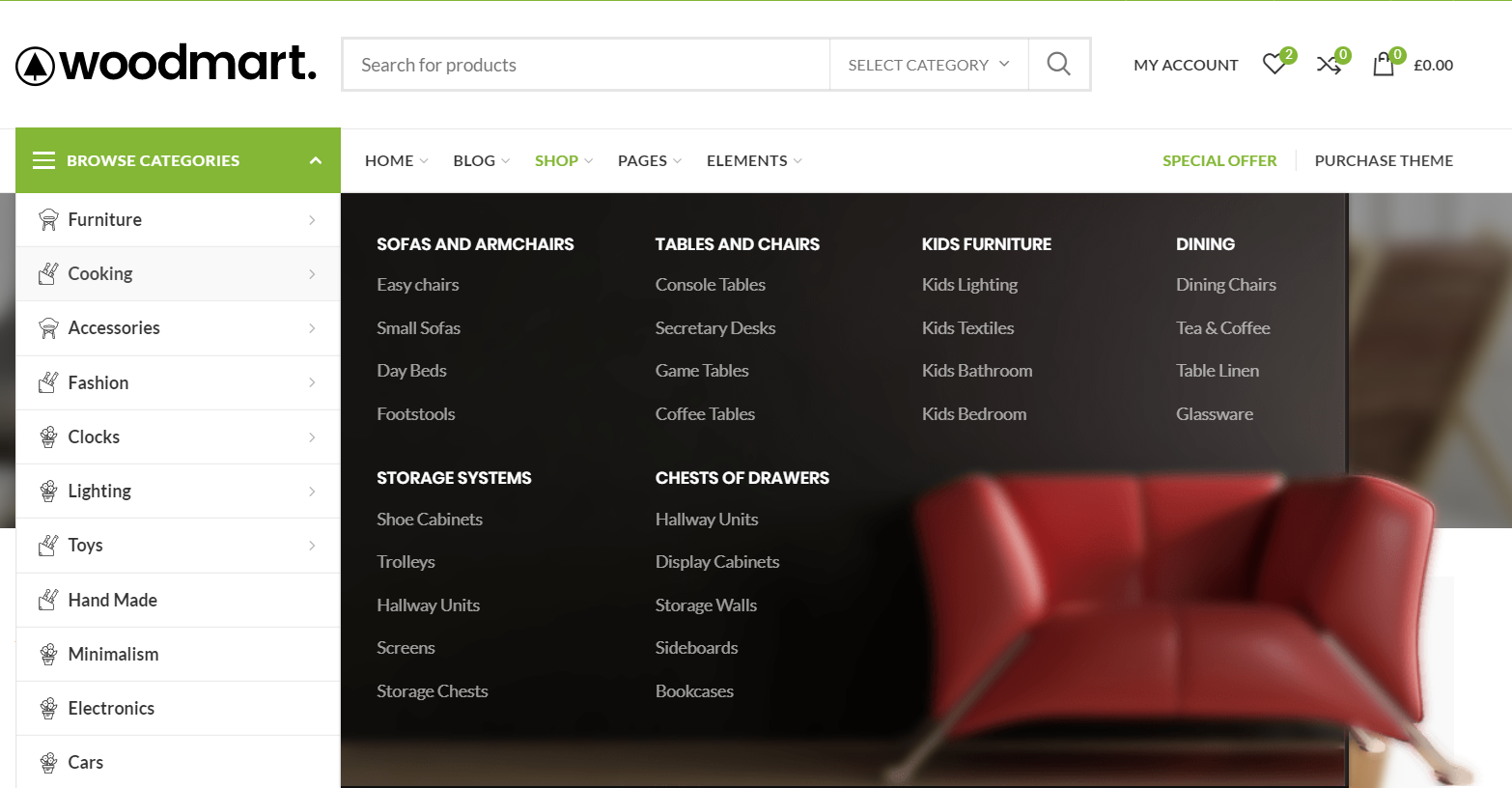Open the Blog menu
The height and width of the screenshot is (788, 1512).
(474, 160)
